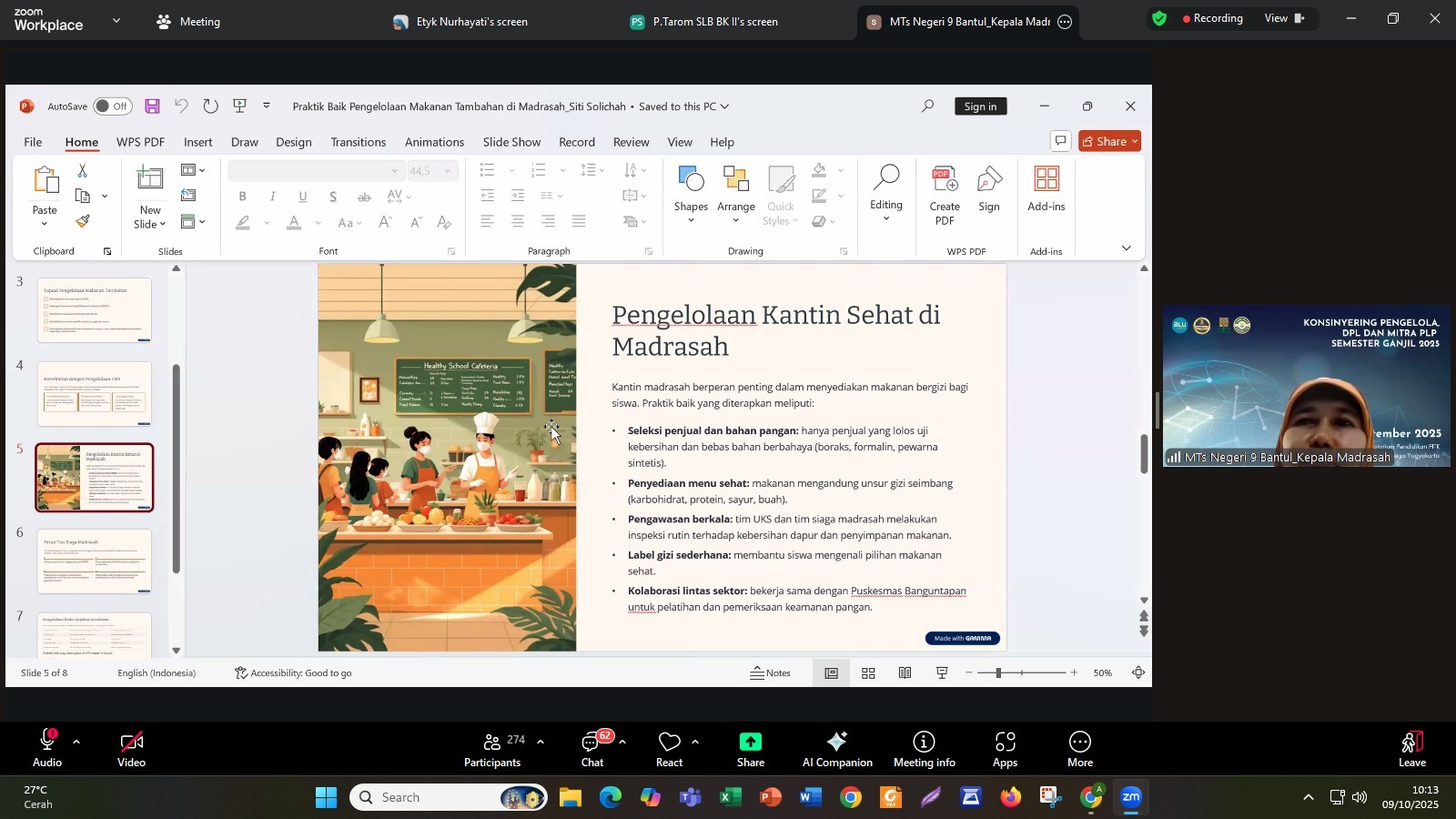Open the Zoom View dropdown
The image size is (1456, 819).
pos(1285,18)
